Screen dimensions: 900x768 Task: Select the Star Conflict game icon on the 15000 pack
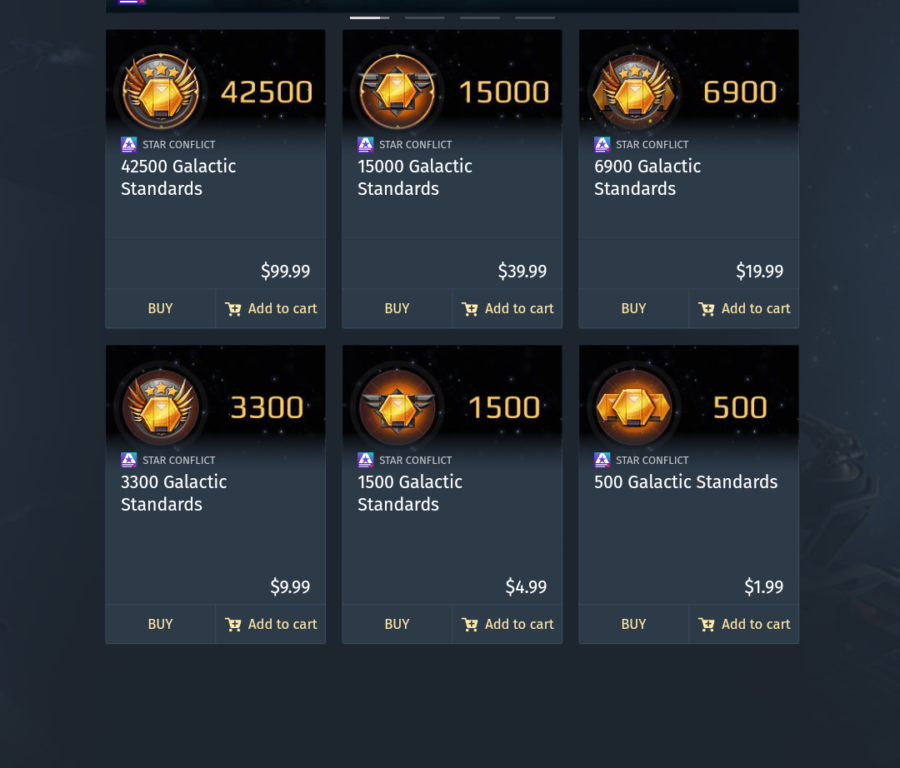(x=364, y=144)
